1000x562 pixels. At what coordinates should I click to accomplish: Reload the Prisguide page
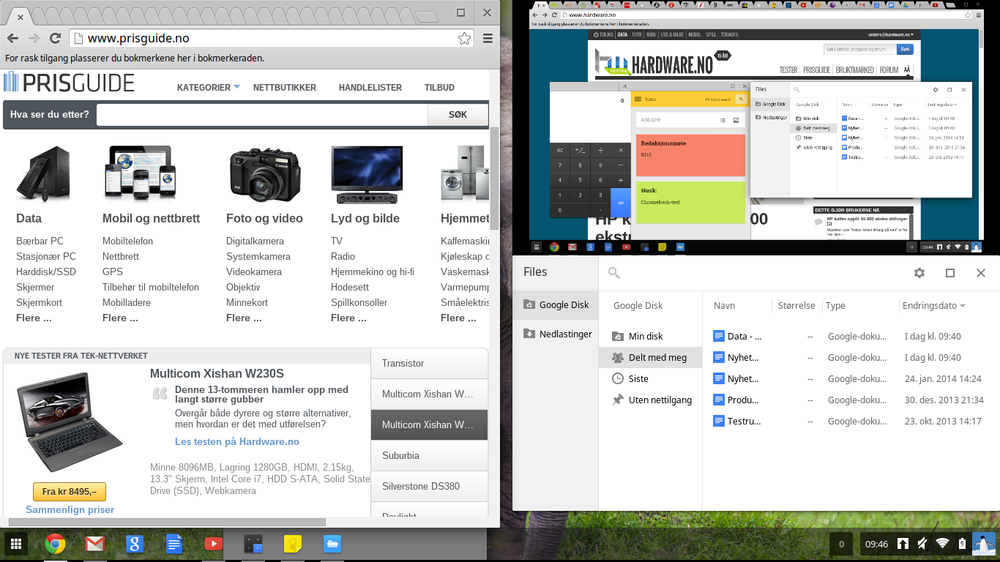(x=55, y=38)
